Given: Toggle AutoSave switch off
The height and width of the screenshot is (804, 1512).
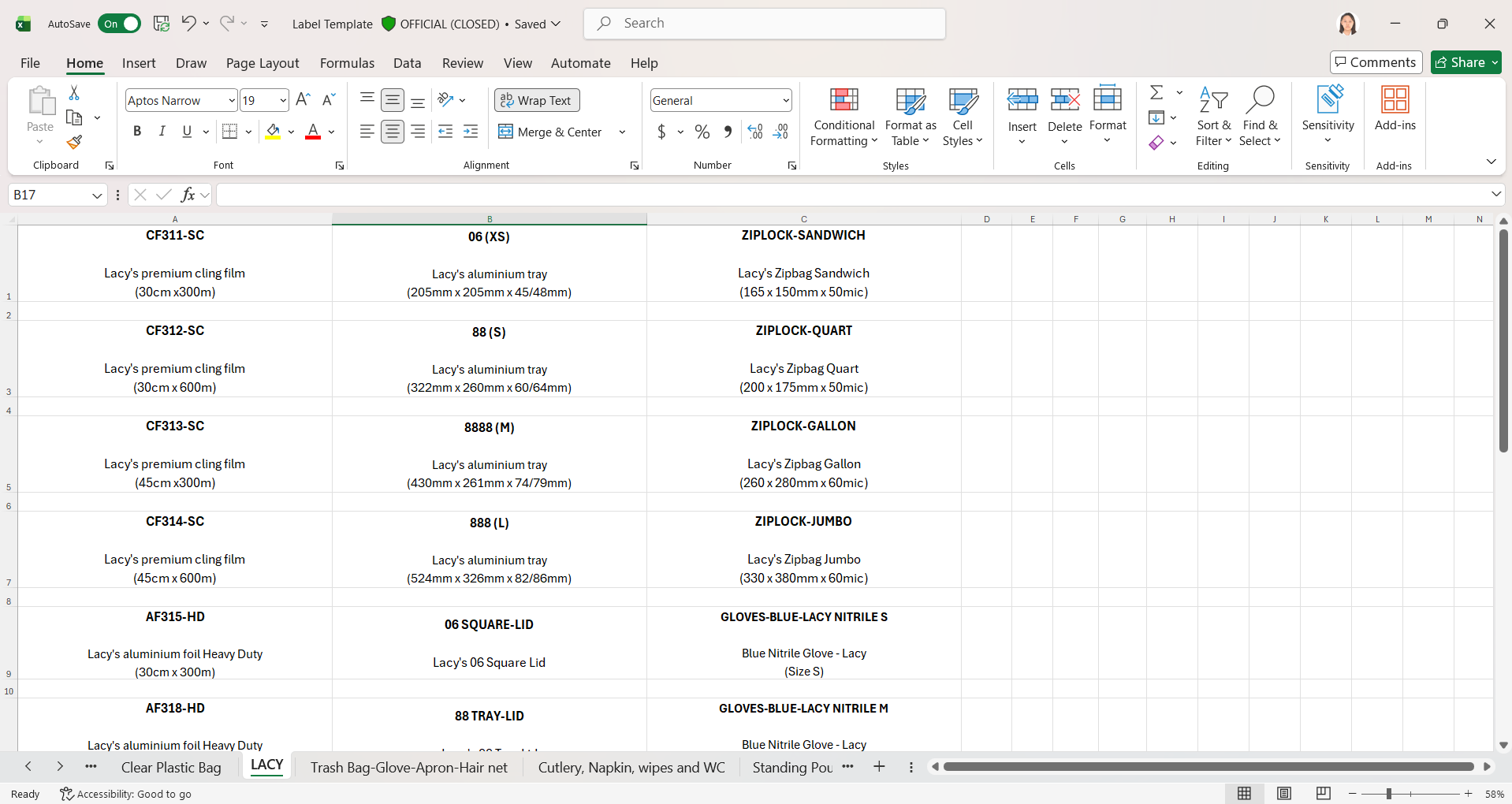Looking at the screenshot, I should click(x=120, y=24).
